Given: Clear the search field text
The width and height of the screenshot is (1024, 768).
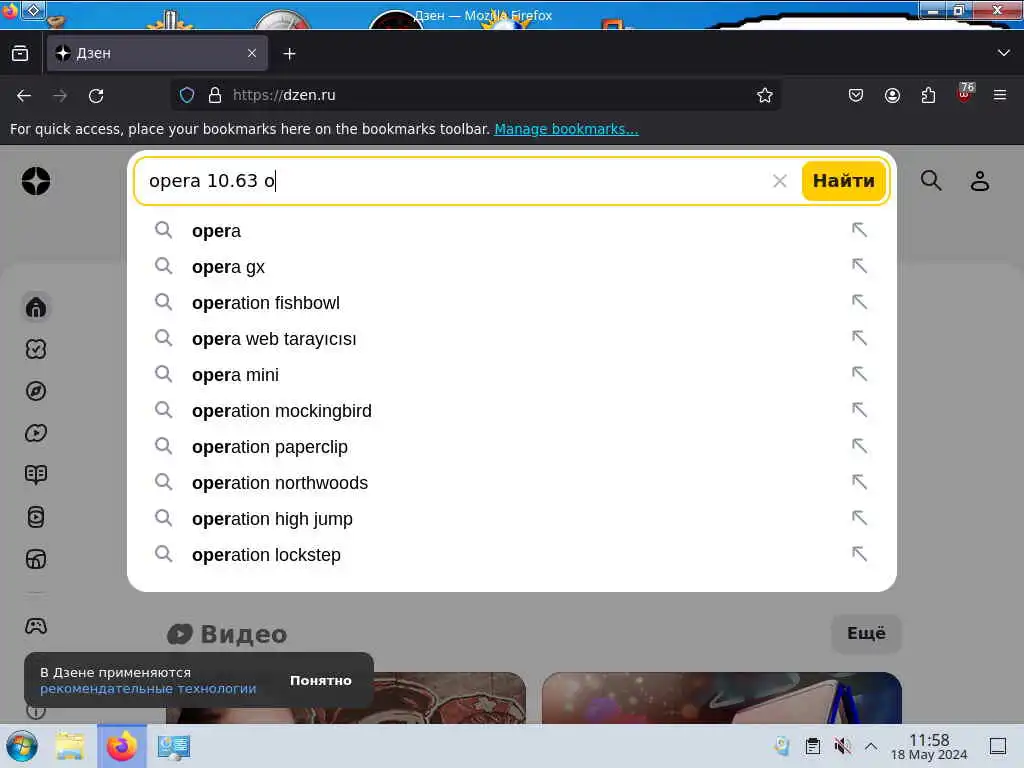Looking at the screenshot, I should coord(780,181).
